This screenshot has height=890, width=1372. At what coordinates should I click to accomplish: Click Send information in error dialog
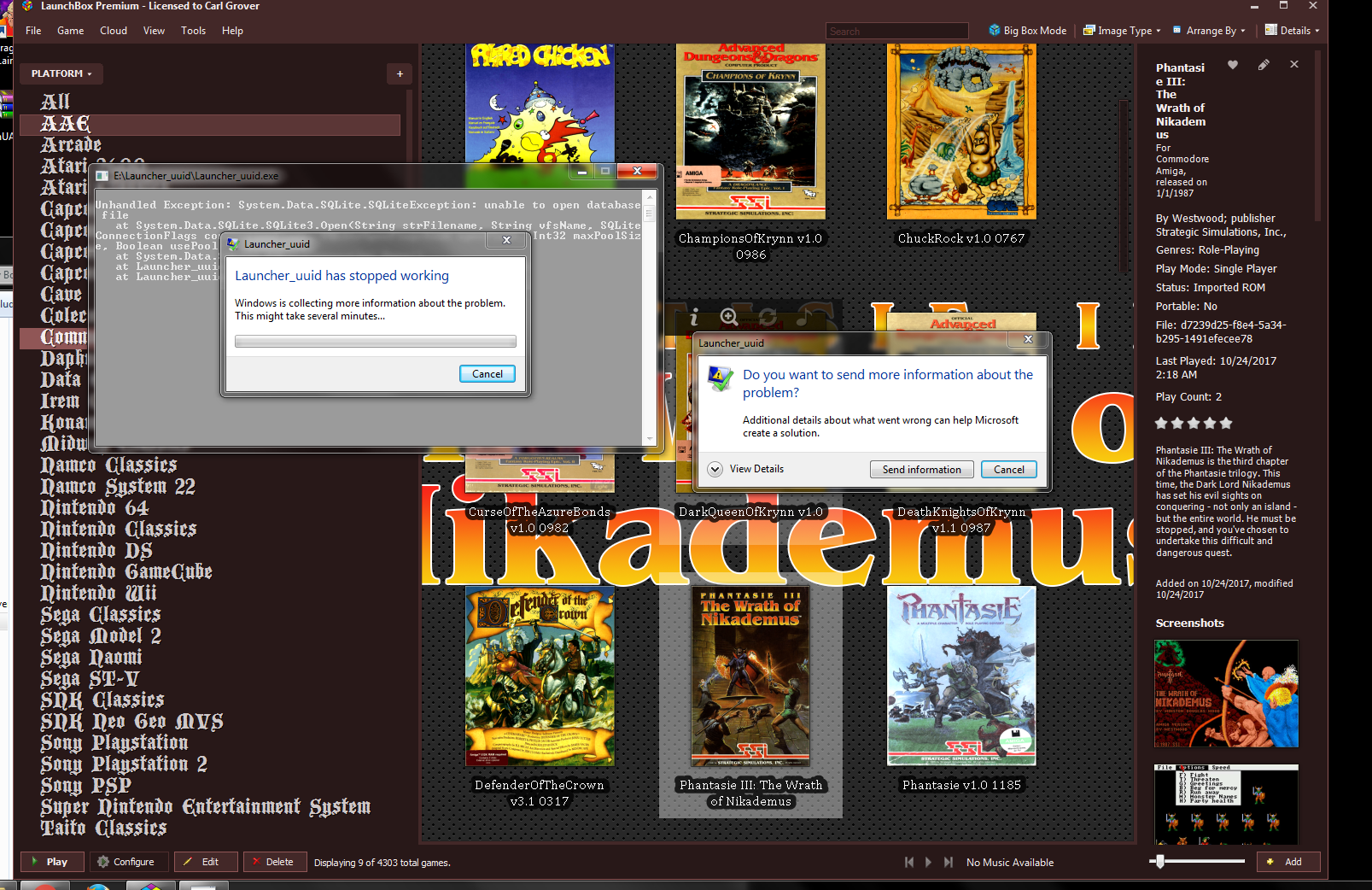[922, 470]
